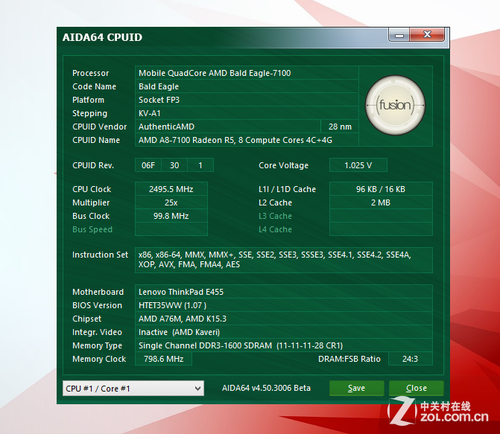
Task: Click the greyed-out L4 Cache label
Action: pyautogui.click(x=275, y=229)
